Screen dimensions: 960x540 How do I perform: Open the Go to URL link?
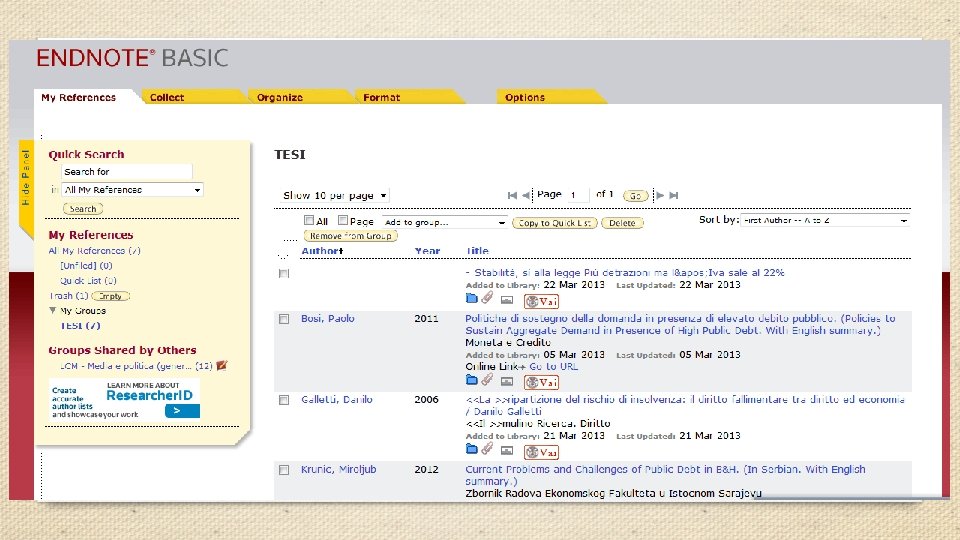(553, 366)
